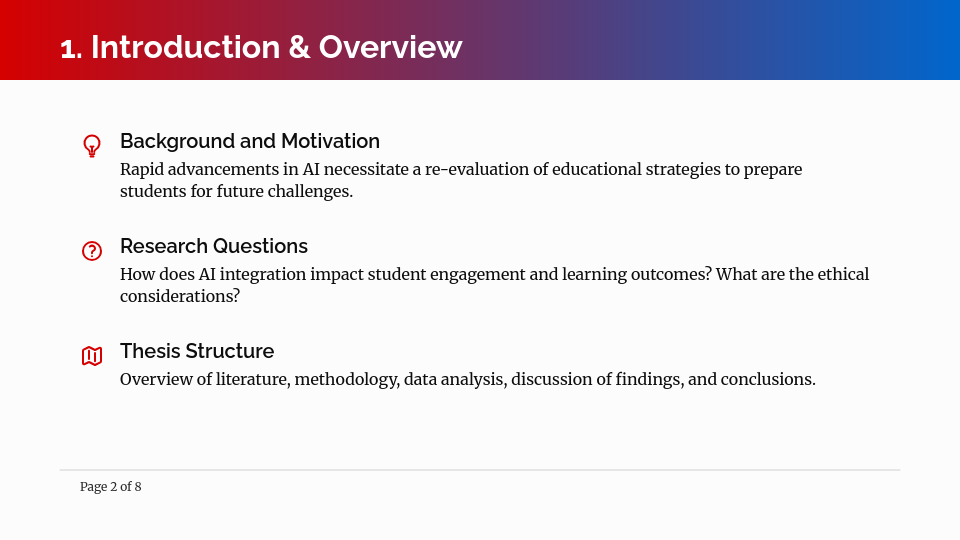960x540 pixels.
Task: Click the line 'students for future challenges.'
Action: point(236,191)
